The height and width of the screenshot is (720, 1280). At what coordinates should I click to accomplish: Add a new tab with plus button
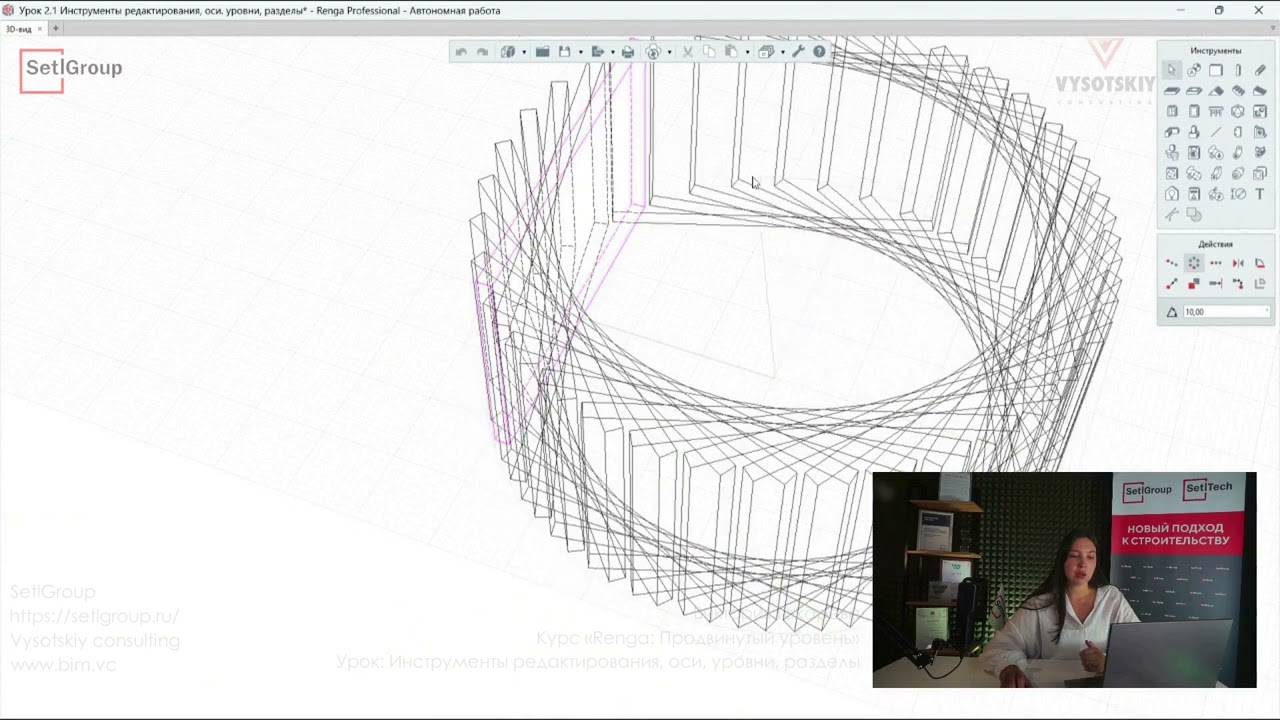tap(56, 29)
